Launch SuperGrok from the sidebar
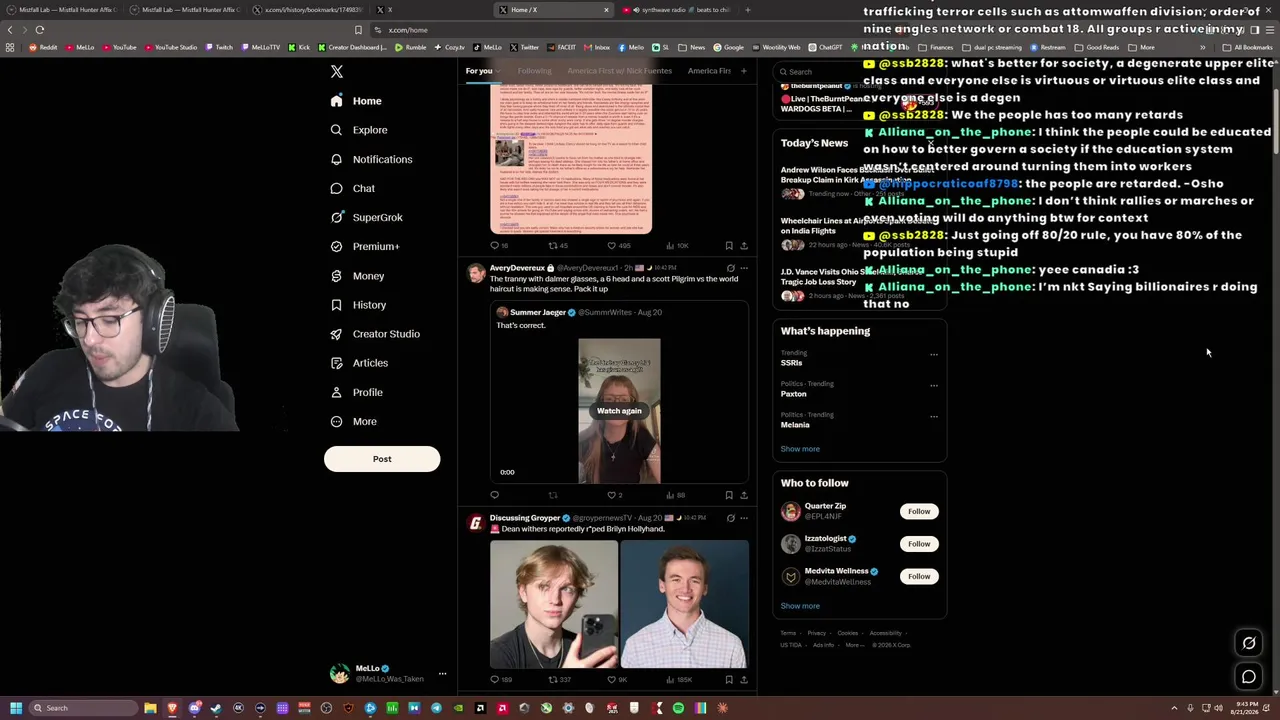1280x720 pixels. point(366,217)
